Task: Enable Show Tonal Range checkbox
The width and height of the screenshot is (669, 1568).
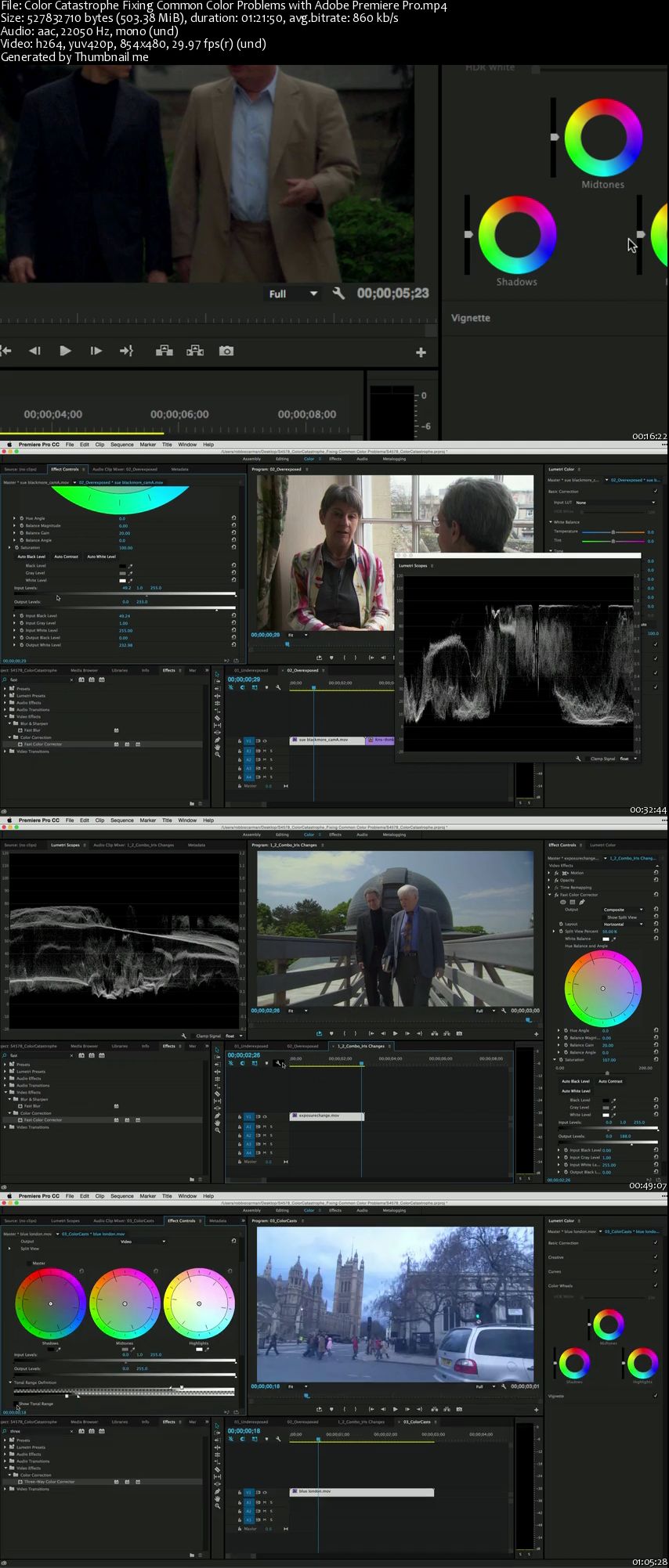Action: pos(16,1404)
